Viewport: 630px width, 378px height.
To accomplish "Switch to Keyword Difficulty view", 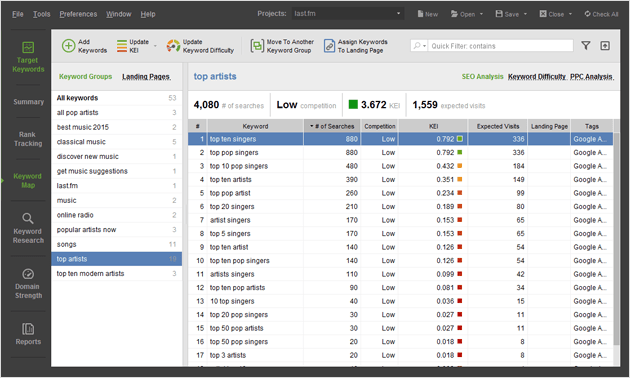I will click(537, 77).
